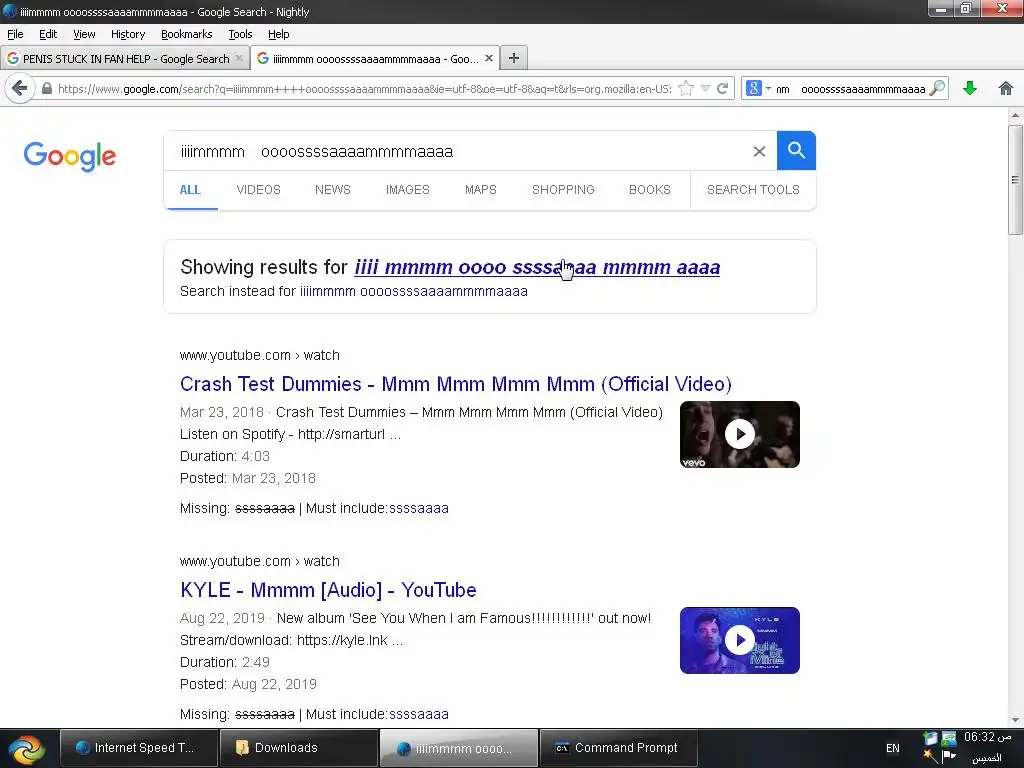Bookmark this page with the star icon
This screenshot has height=768, width=1024.
coord(686,88)
